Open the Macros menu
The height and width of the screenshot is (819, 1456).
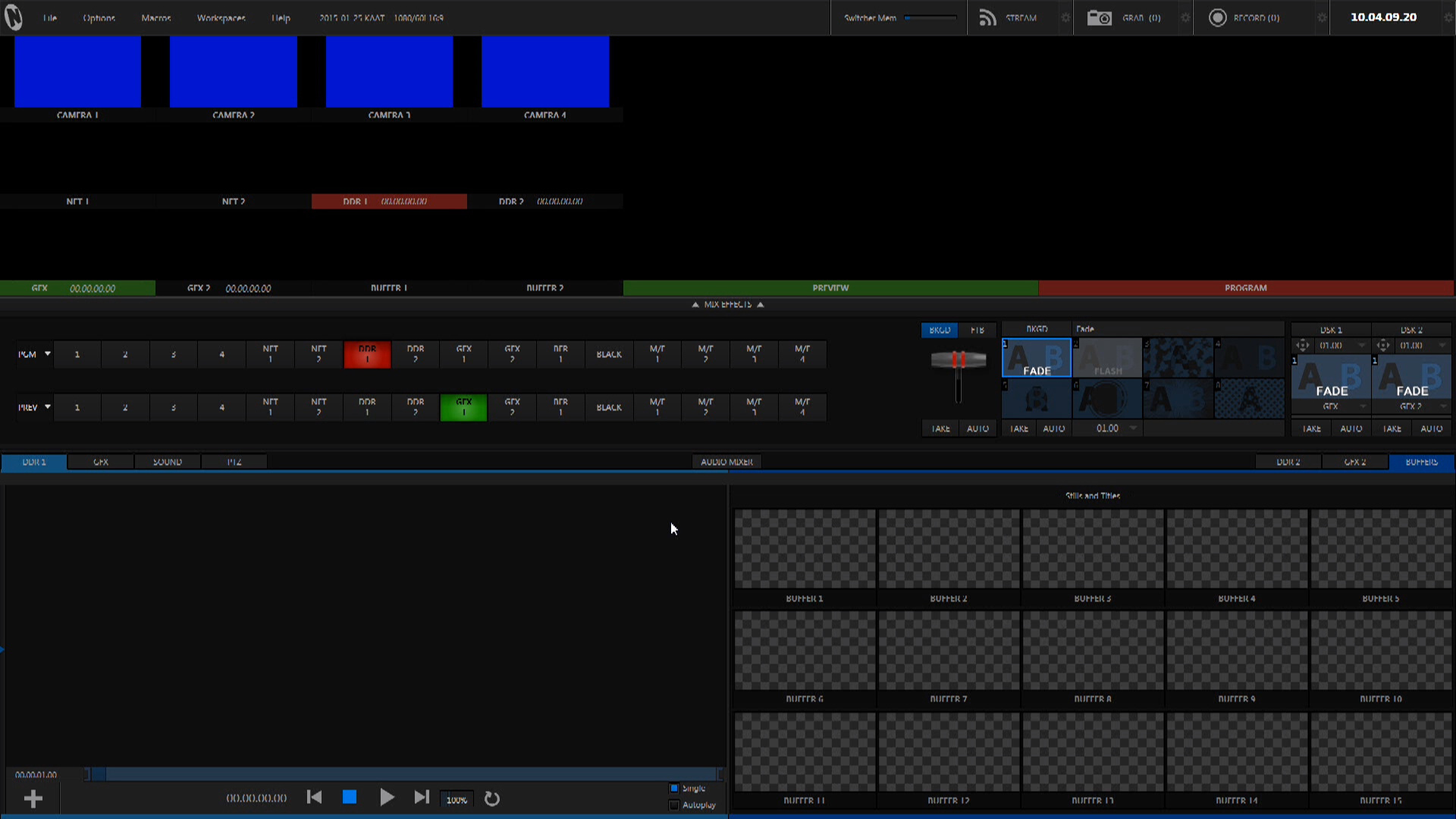tap(156, 17)
